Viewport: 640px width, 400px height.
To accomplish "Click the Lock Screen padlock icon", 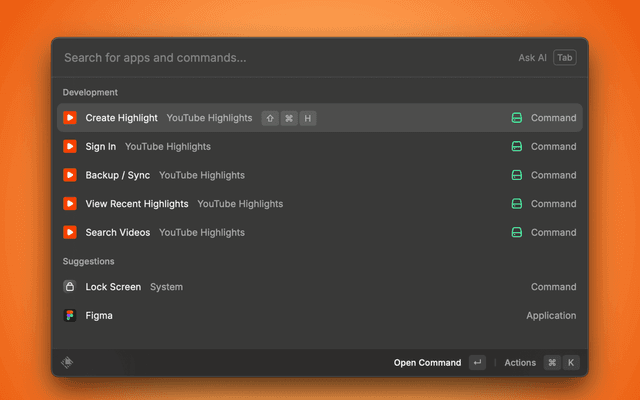I will click(x=70, y=287).
